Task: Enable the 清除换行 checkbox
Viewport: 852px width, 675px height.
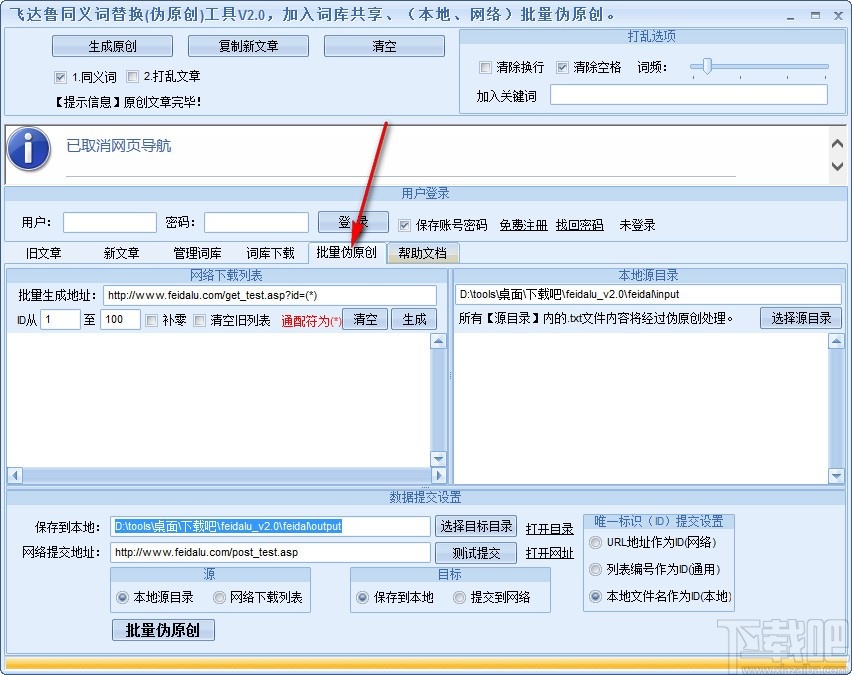Action: tap(485, 67)
